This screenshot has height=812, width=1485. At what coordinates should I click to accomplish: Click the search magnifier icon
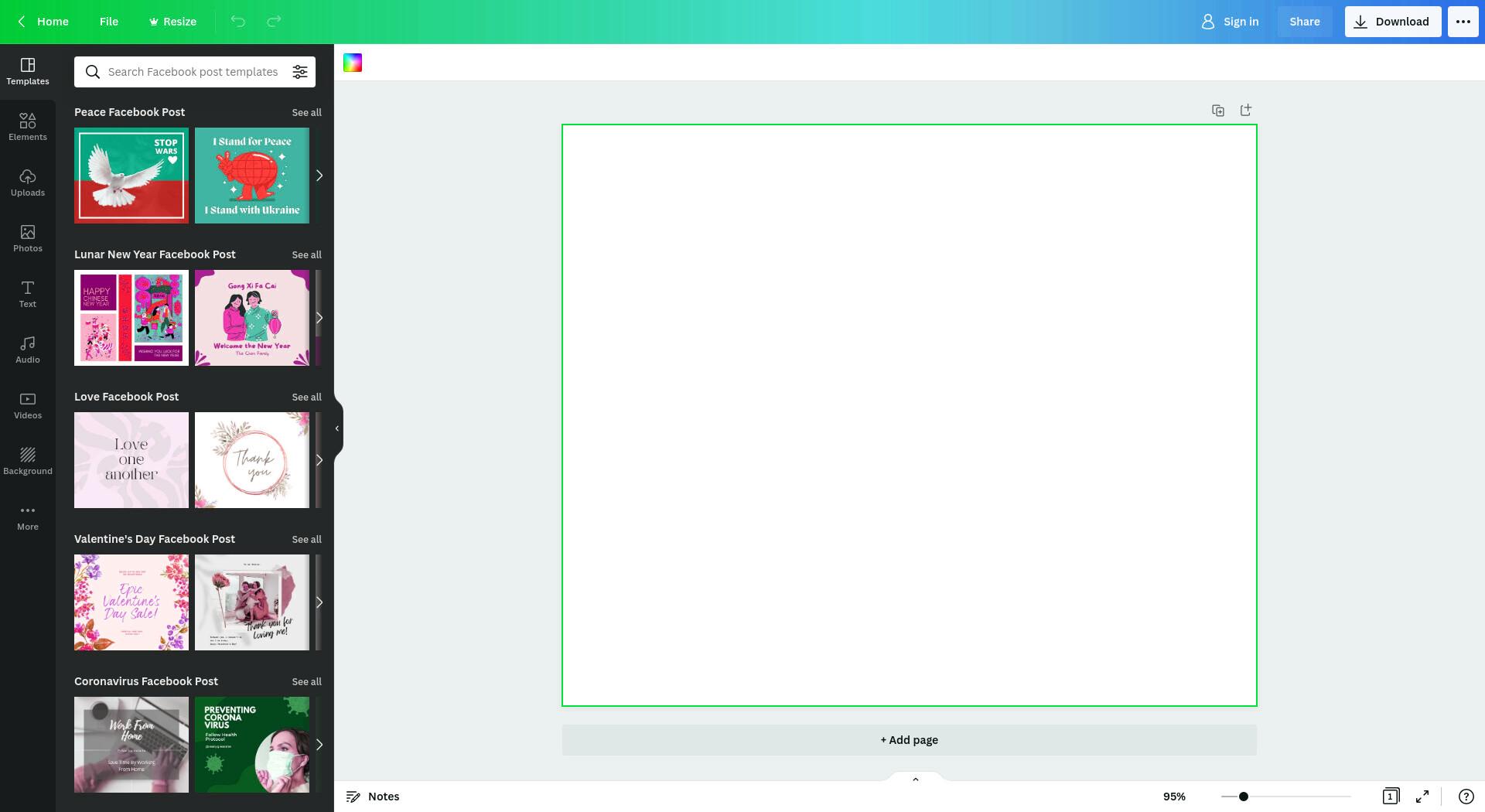tap(93, 72)
